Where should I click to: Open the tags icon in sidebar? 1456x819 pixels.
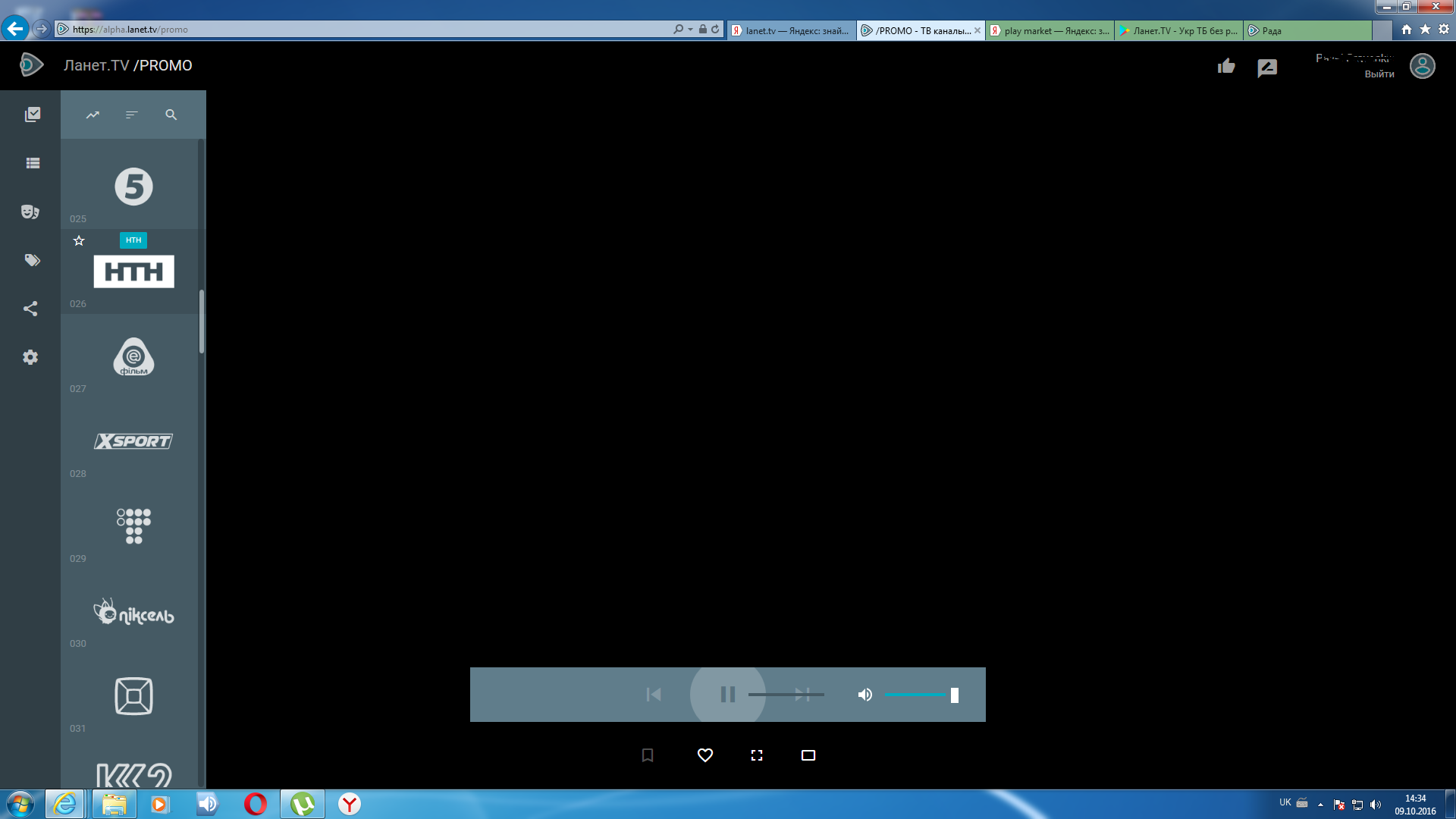(32, 260)
